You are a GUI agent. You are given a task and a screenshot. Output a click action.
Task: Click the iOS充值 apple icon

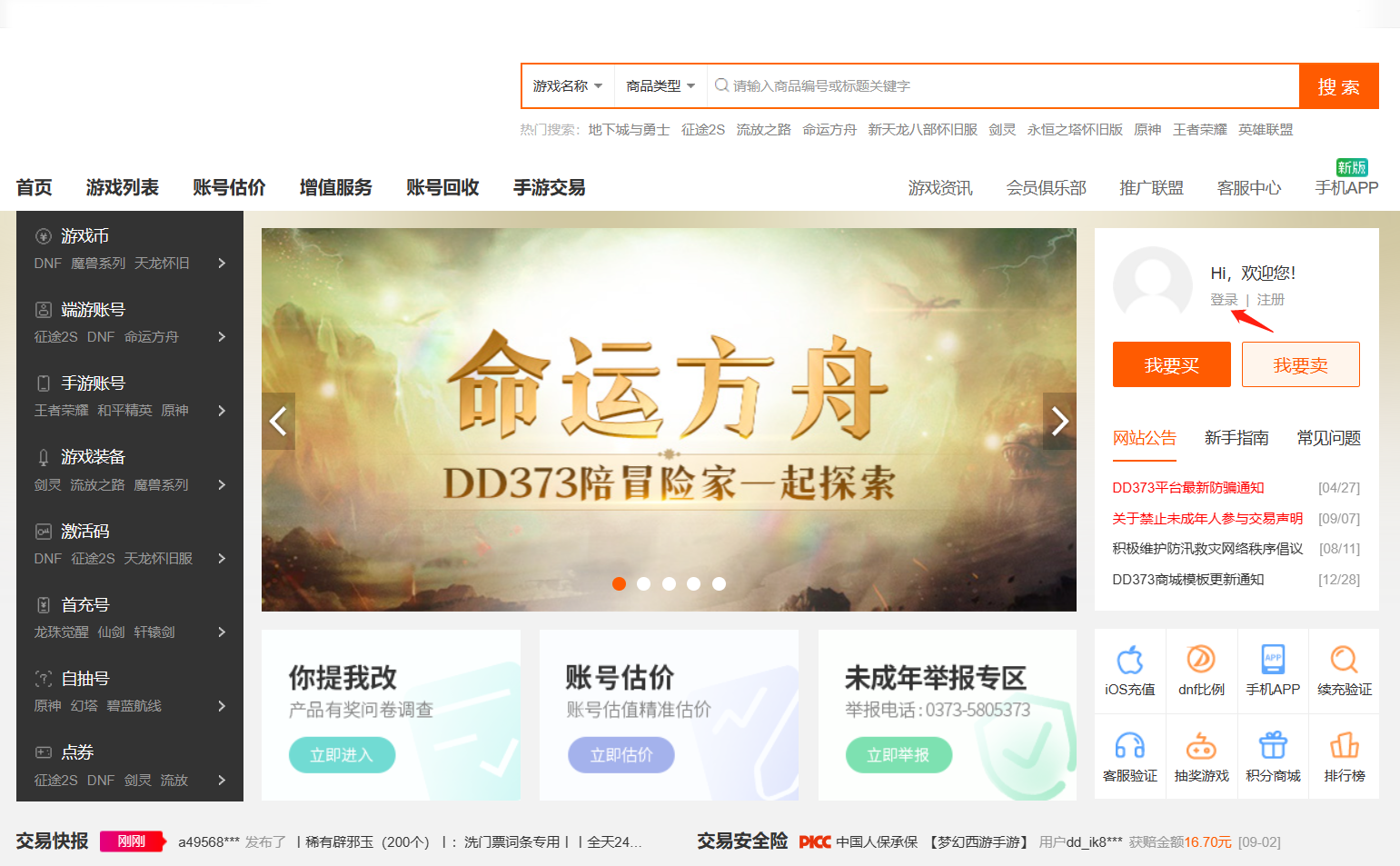click(x=1129, y=661)
